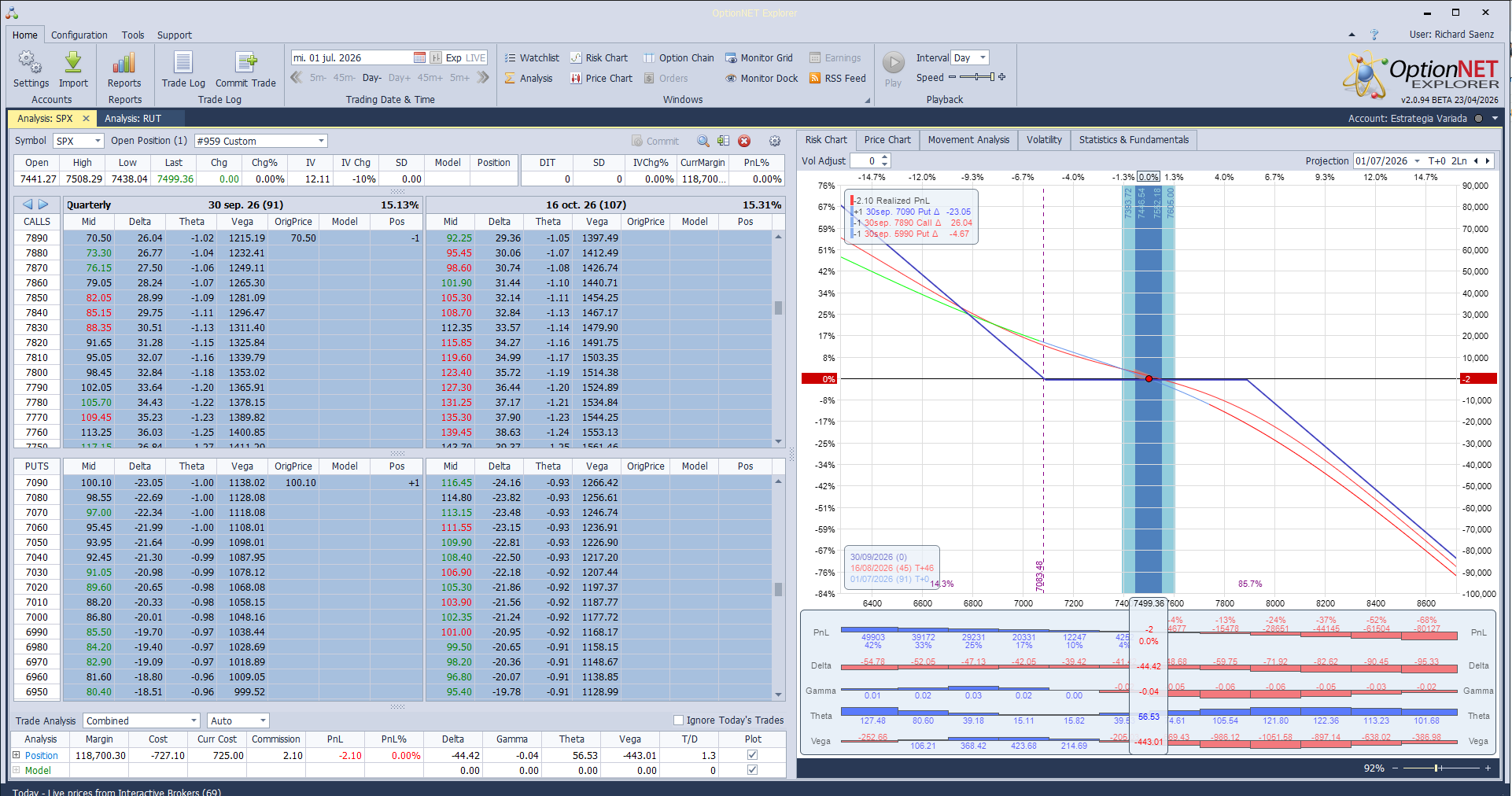The height and width of the screenshot is (796, 1512).
Task: Expand the Position row in Trade Analysis
Action: [16, 755]
